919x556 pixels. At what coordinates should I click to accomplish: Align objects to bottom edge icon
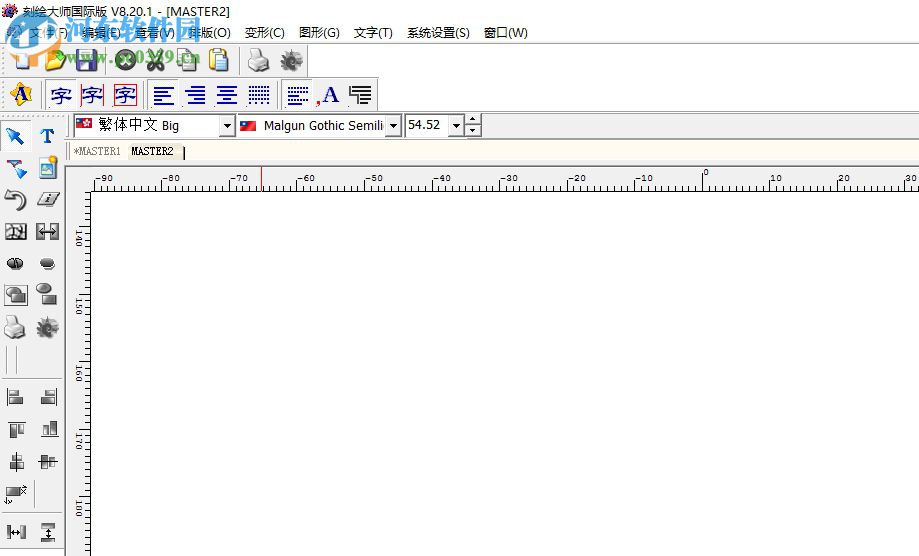tap(49, 429)
